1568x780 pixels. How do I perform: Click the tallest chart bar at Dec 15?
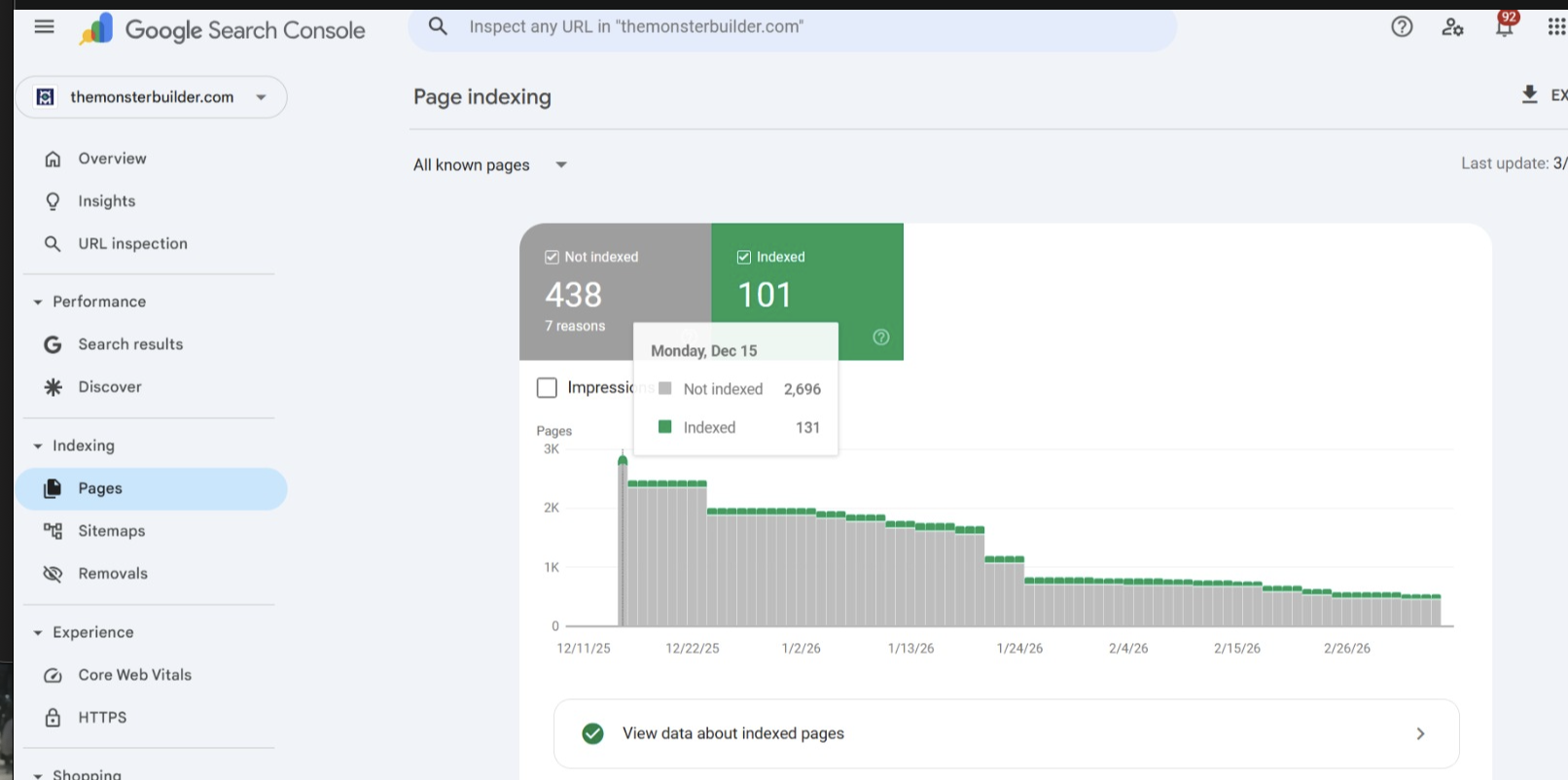pos(623,541)
